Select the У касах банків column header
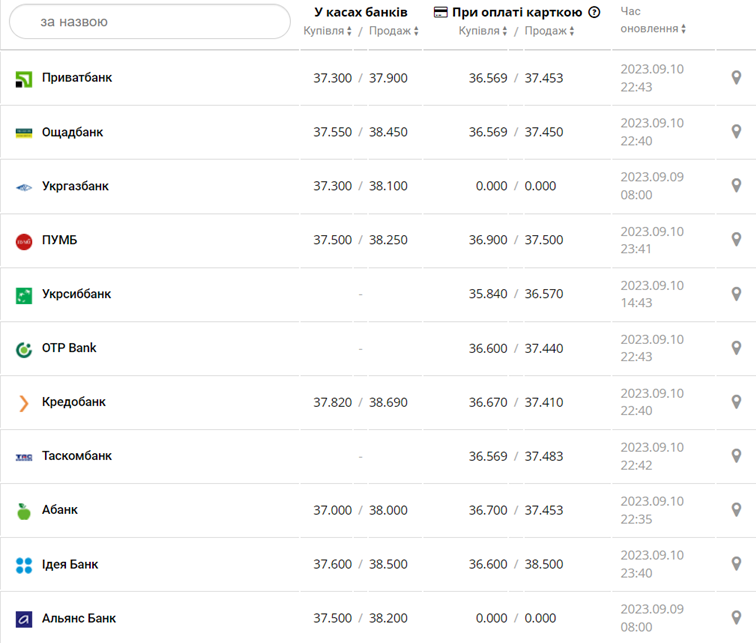The height and width of the screenshot is (643, 756). (360, 12)
